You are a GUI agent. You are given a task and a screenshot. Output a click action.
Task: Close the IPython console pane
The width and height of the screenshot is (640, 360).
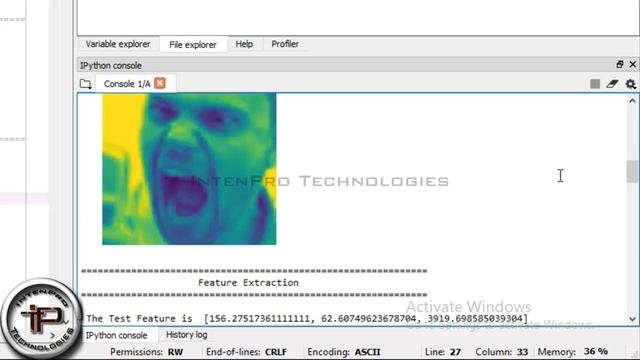(633, 64)
